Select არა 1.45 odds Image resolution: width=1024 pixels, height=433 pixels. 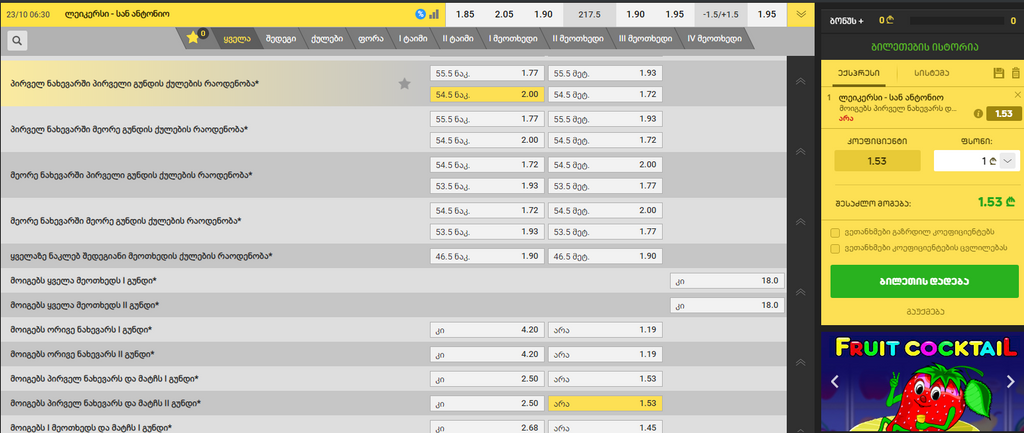[x=605, y=427]
